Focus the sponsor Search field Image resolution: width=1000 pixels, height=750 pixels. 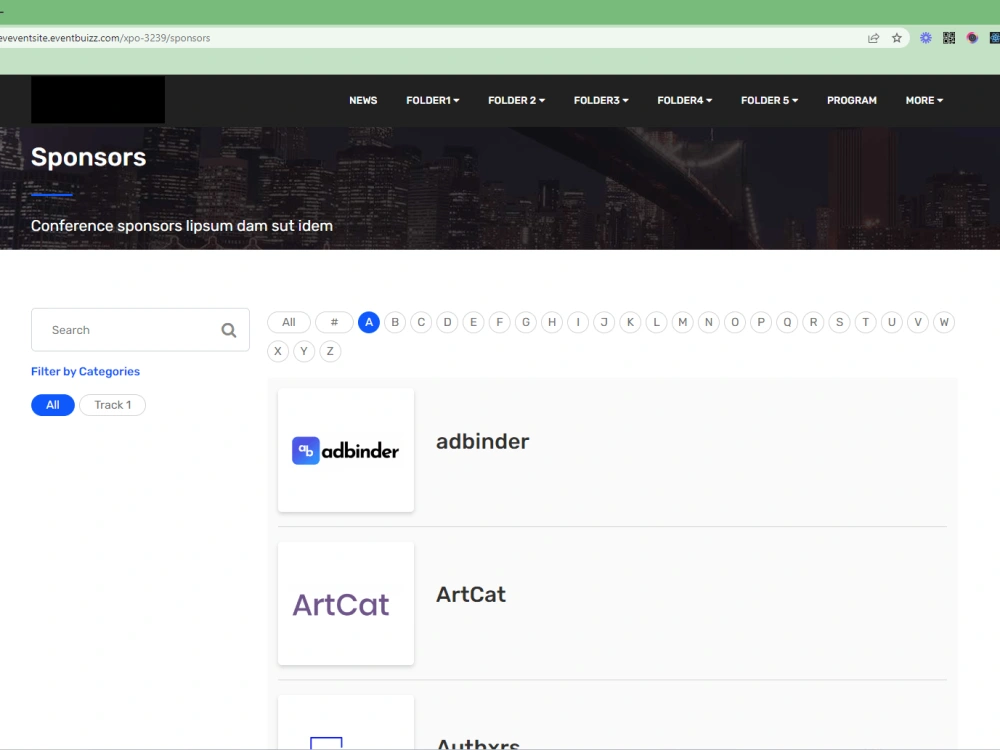click(140, 330)
